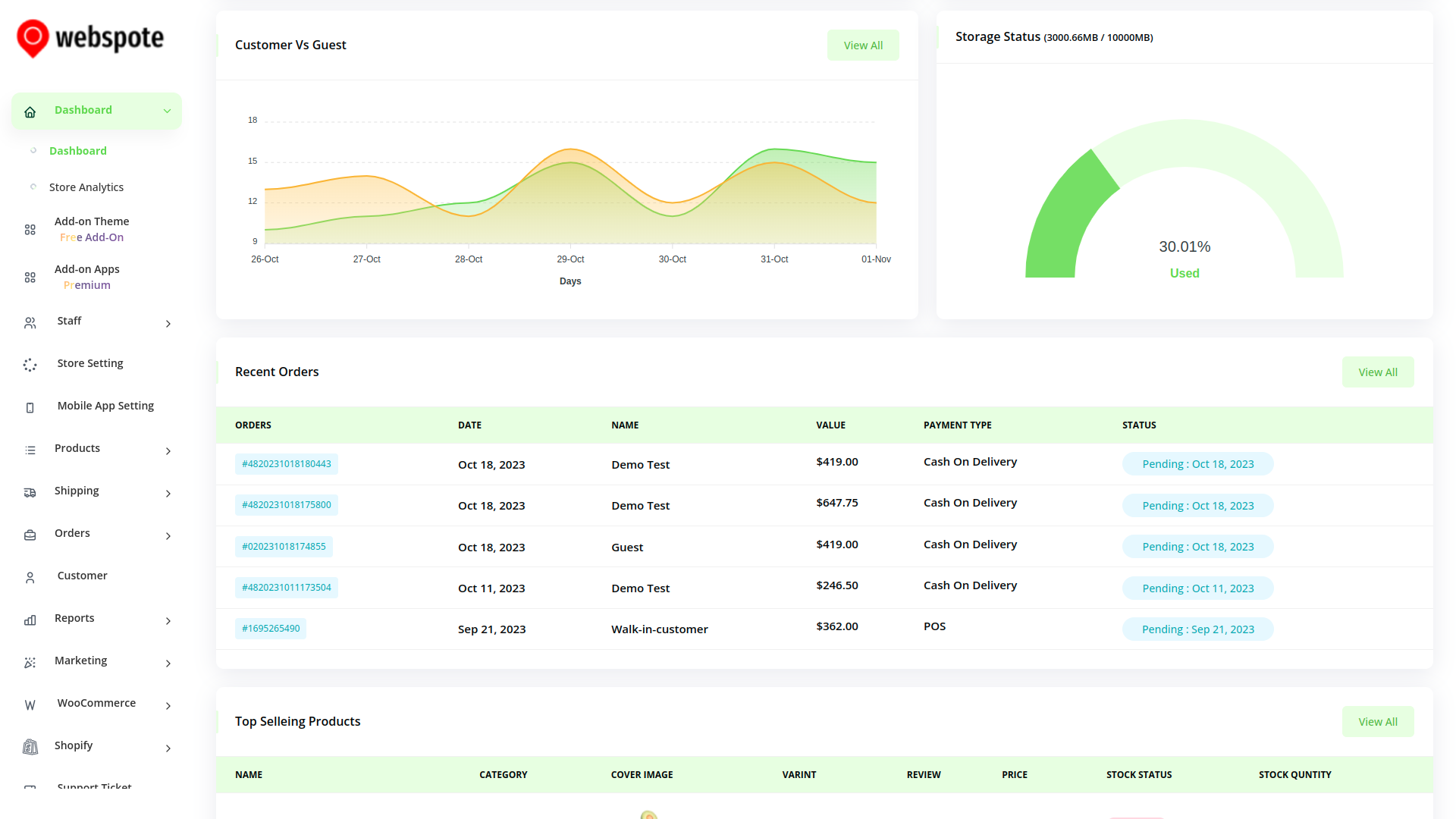The height and width of the screenshot is (819, 1456).
Task: Click the webspote logo
Action: (x=90, y=38)
